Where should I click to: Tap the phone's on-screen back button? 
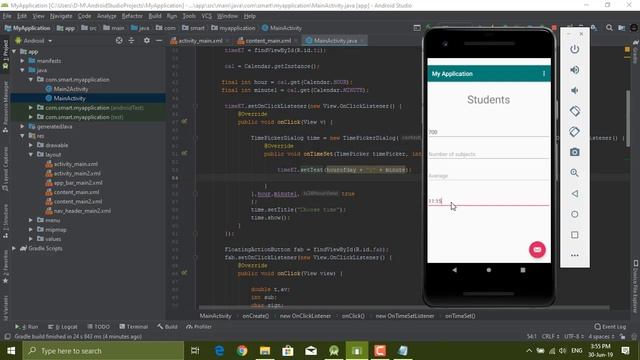tap(455, 270)
